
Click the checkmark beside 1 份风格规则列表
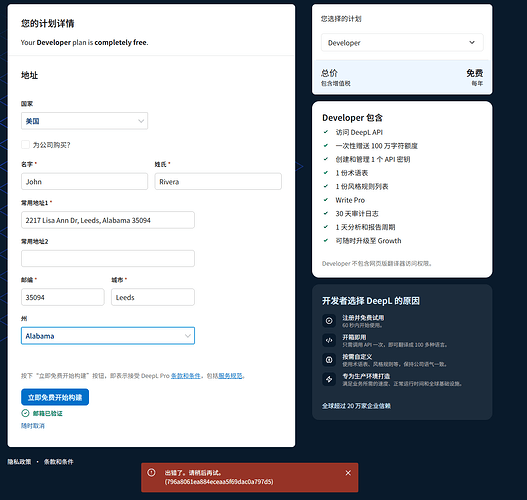pos(326,186)
